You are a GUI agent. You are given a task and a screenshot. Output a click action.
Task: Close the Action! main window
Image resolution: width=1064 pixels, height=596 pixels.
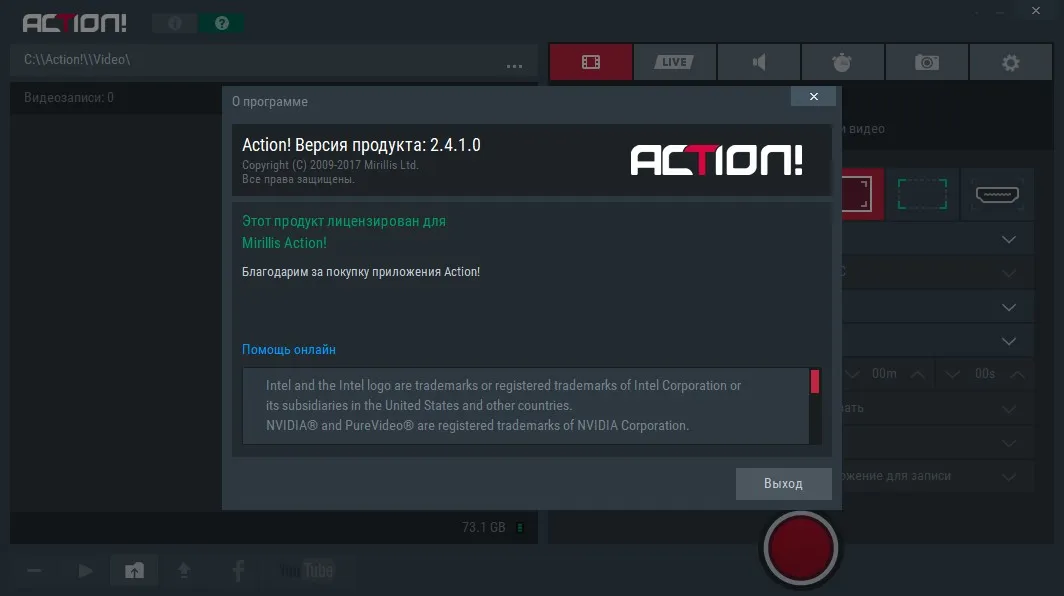[x=1036, y=10]
